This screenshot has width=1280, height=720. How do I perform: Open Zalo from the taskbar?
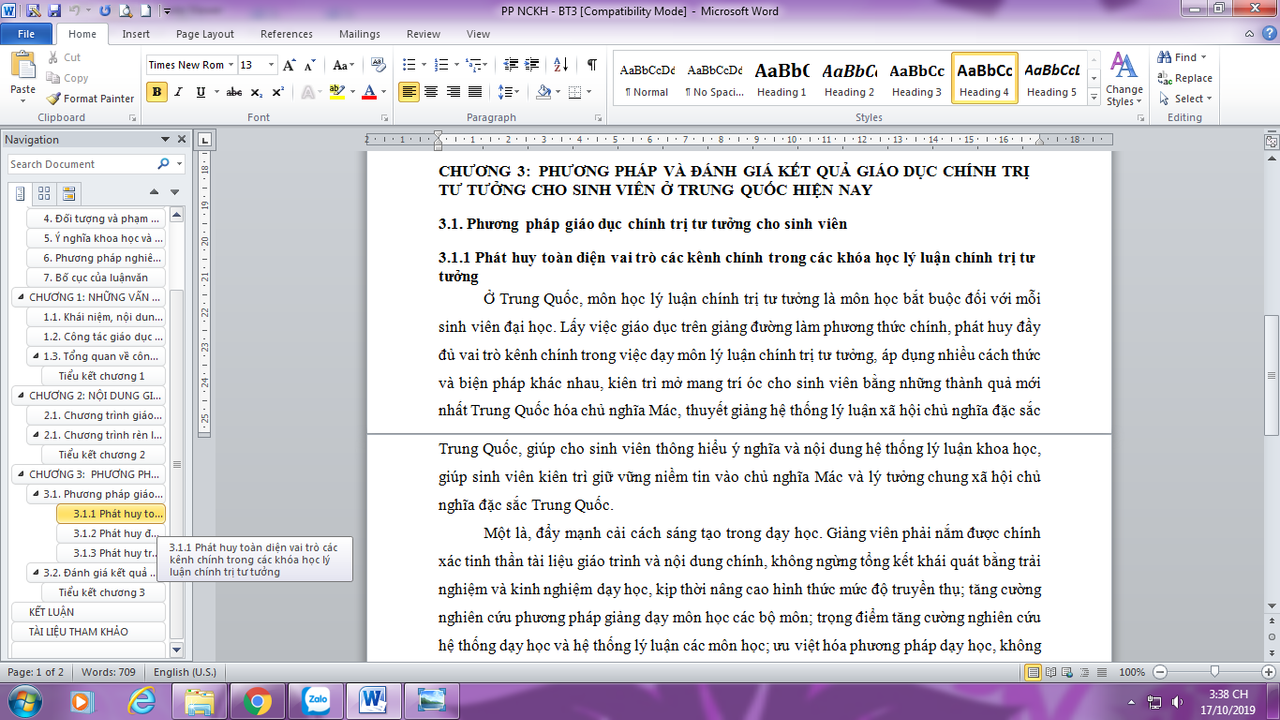pyautogui.click(x=318, y=700)
